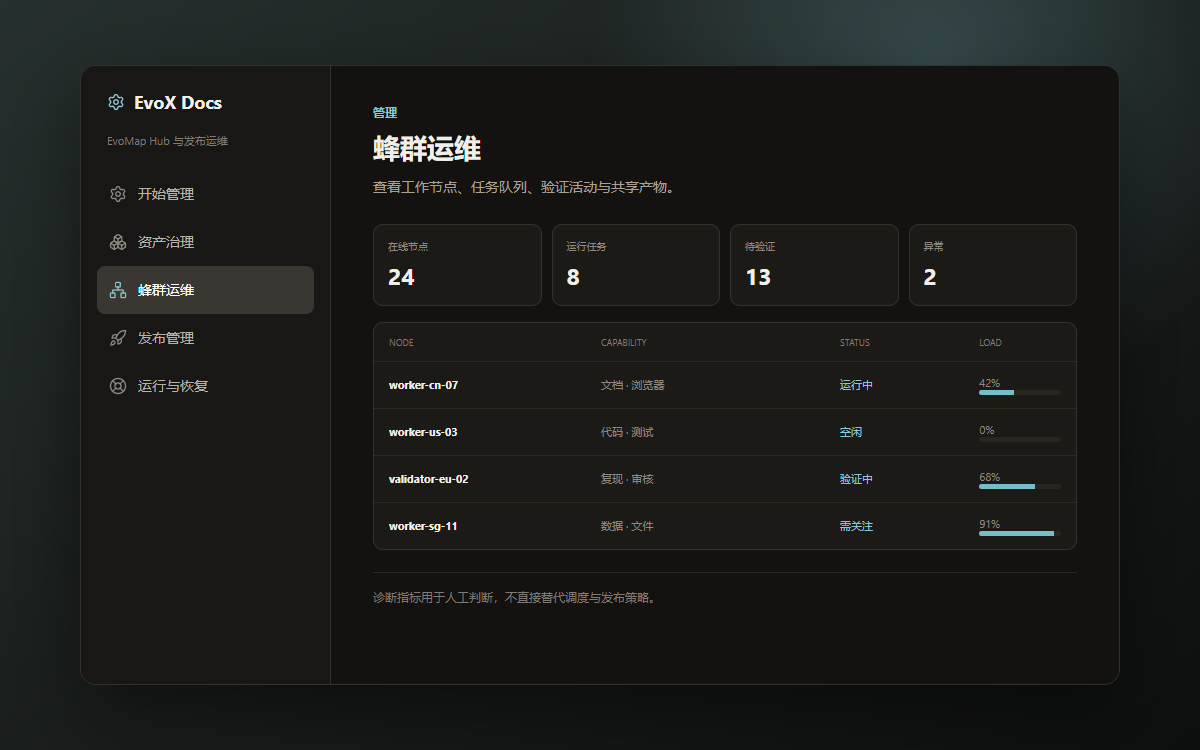Image resolution: width=1200 pixels, height=750 pixels.
Task: Click the 运行任务 stat card showing 8
Action: (x=636, y=265)
